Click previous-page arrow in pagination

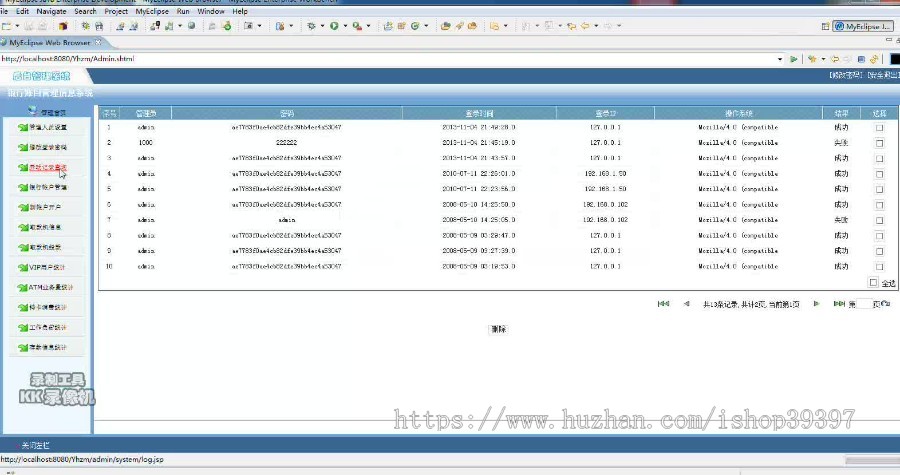point(686,304)
